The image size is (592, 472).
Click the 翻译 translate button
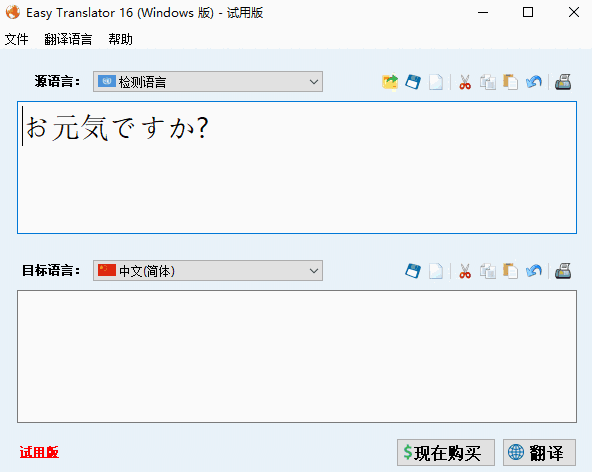[x=539, y=452]
